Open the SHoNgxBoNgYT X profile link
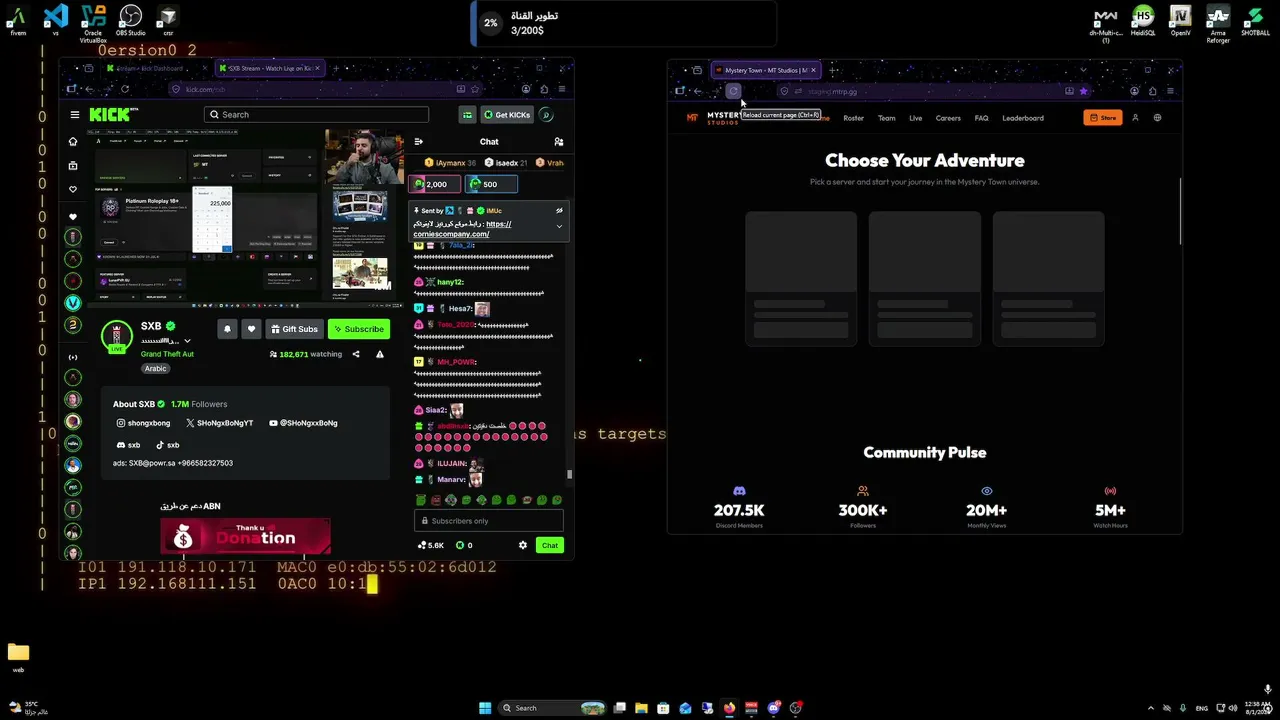This screenshot has height=720, width=1280. pos(220,423)
